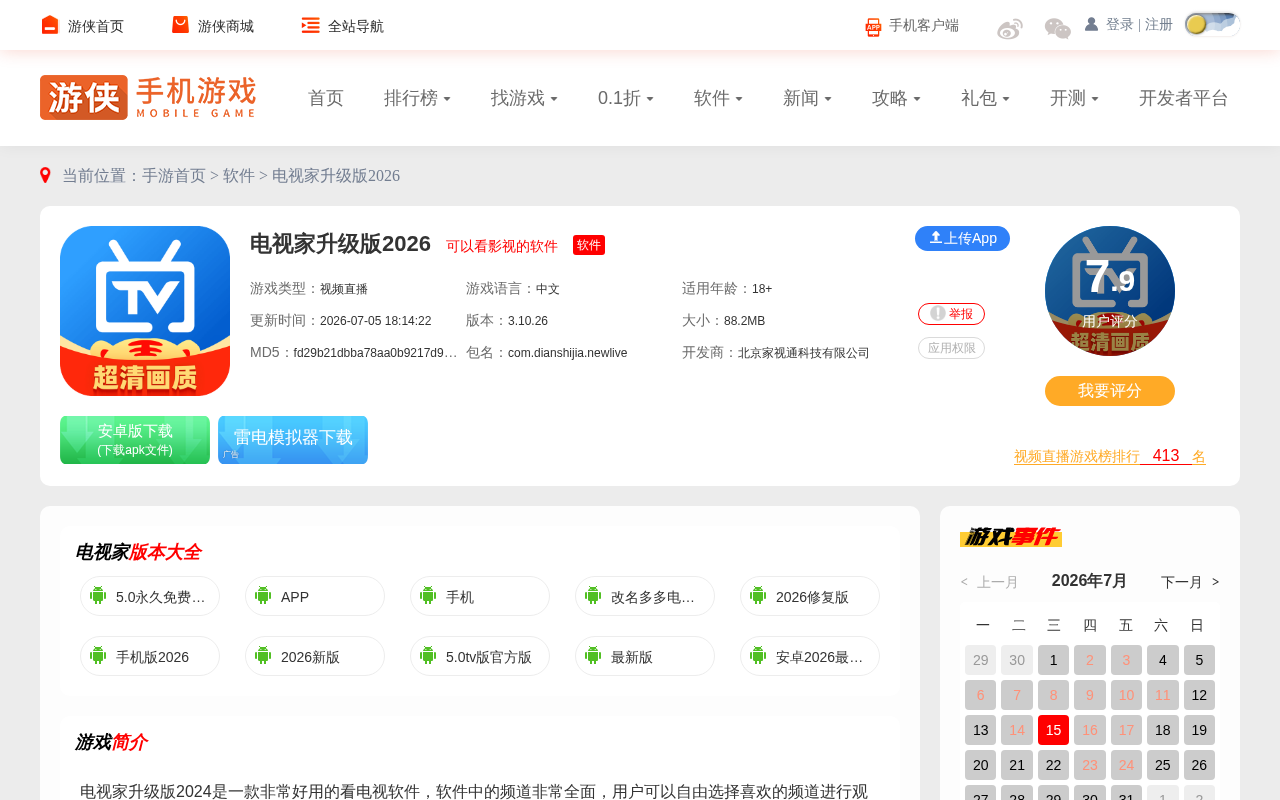Open the 手机版2026 version entry

click(150, 656)
